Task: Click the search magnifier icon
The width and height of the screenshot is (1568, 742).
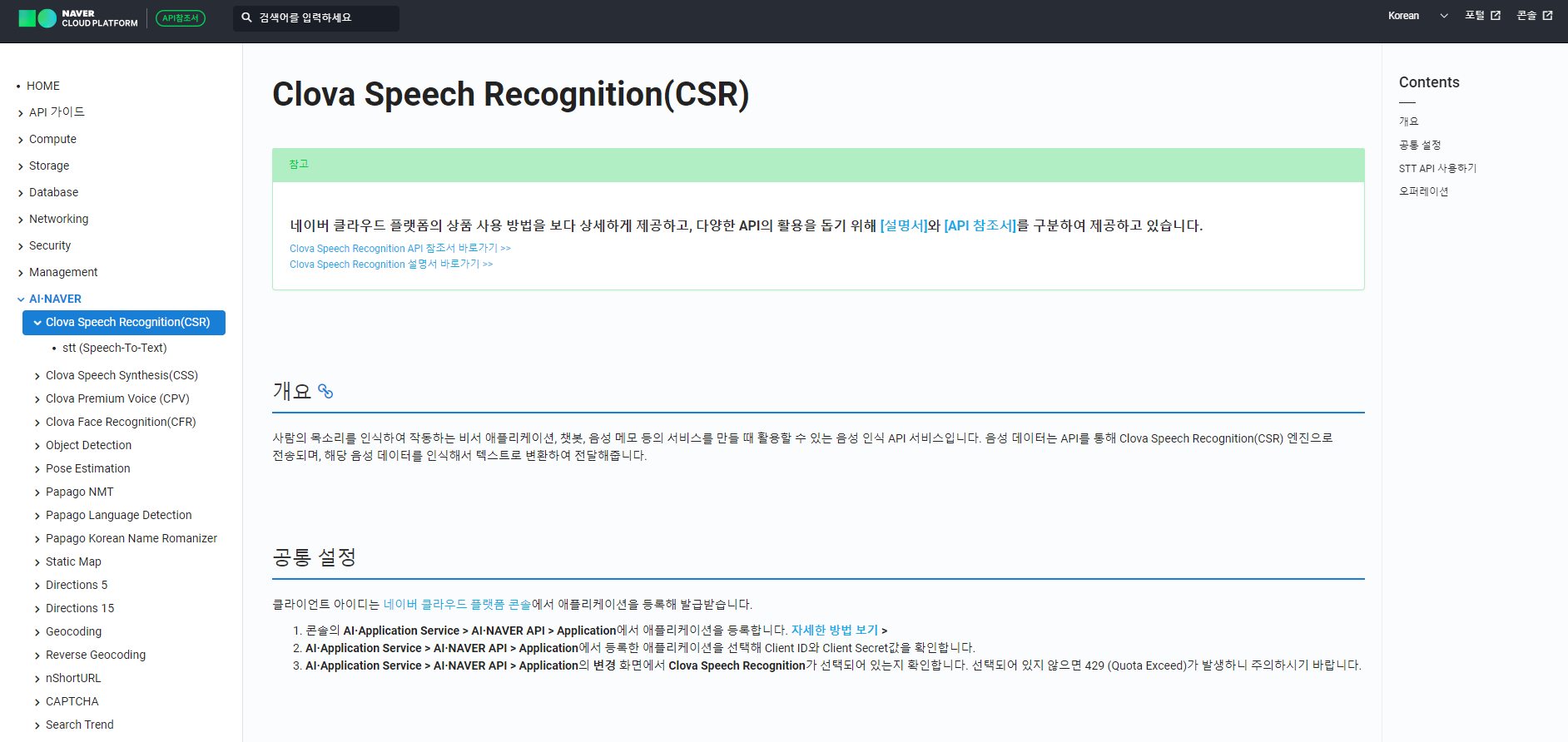Action: point(246,17)
